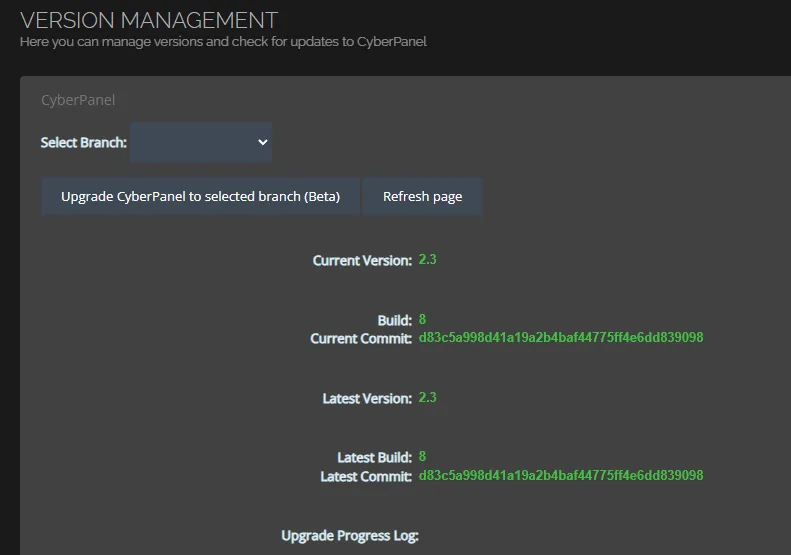Click the Select Branch label

pos(83,143)
